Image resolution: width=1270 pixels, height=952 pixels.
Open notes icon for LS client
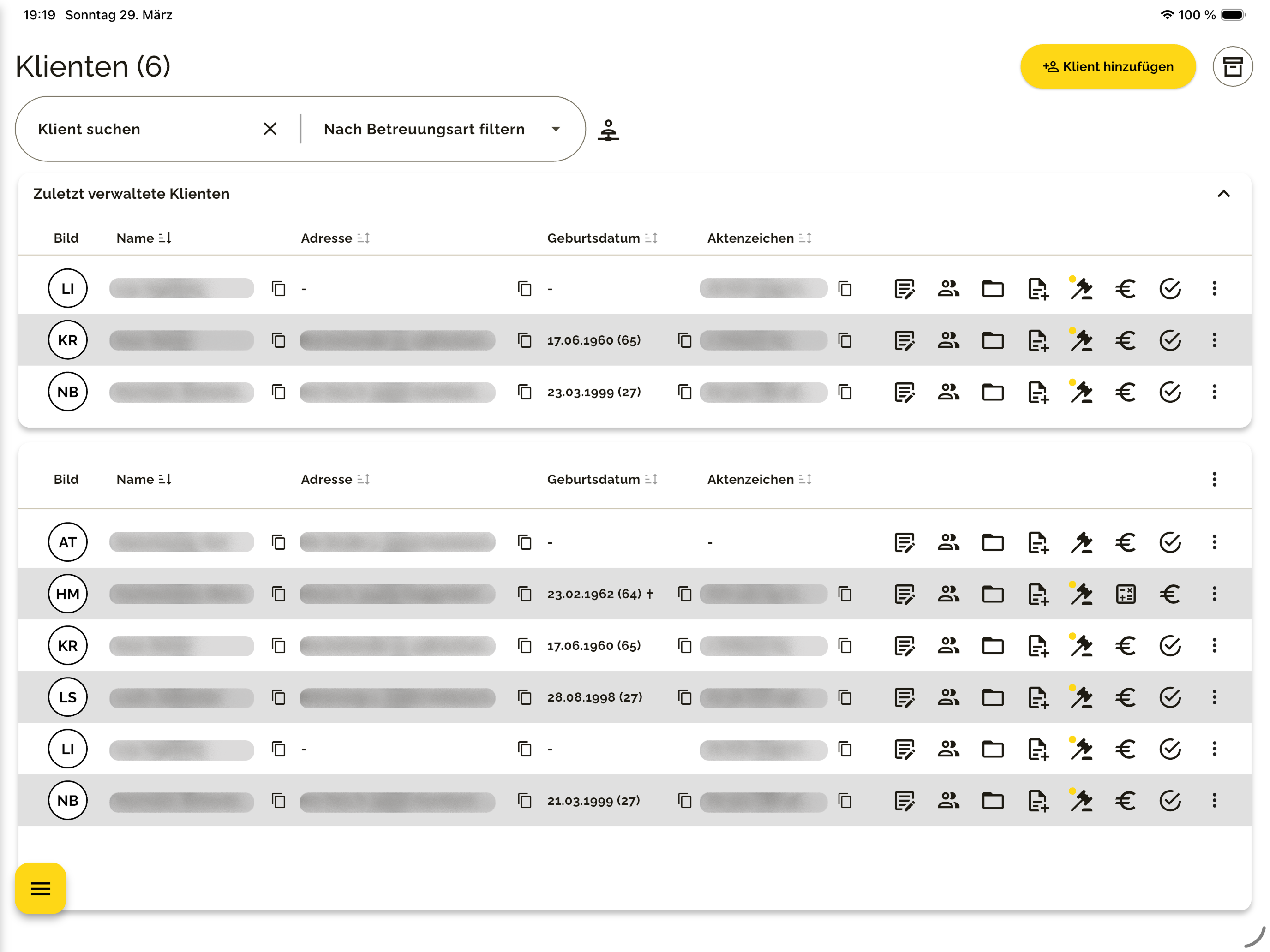(x=904, y=697)
